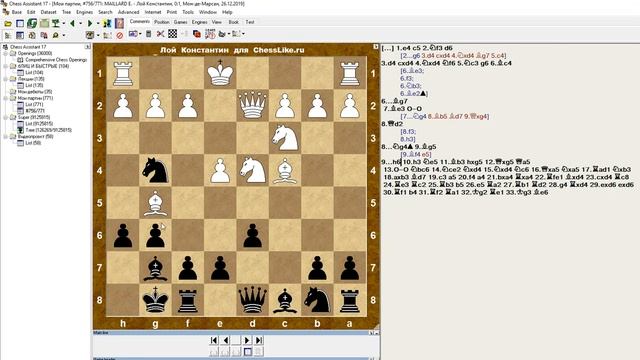Open the dropdown beside the insert comment icon
Screen dimensions: 640x360
(x=140, y=34)
